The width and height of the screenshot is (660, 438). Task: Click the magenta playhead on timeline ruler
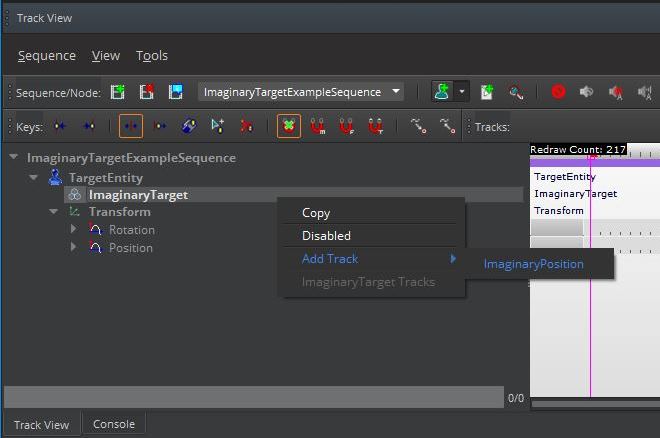(x=591, y=156)
